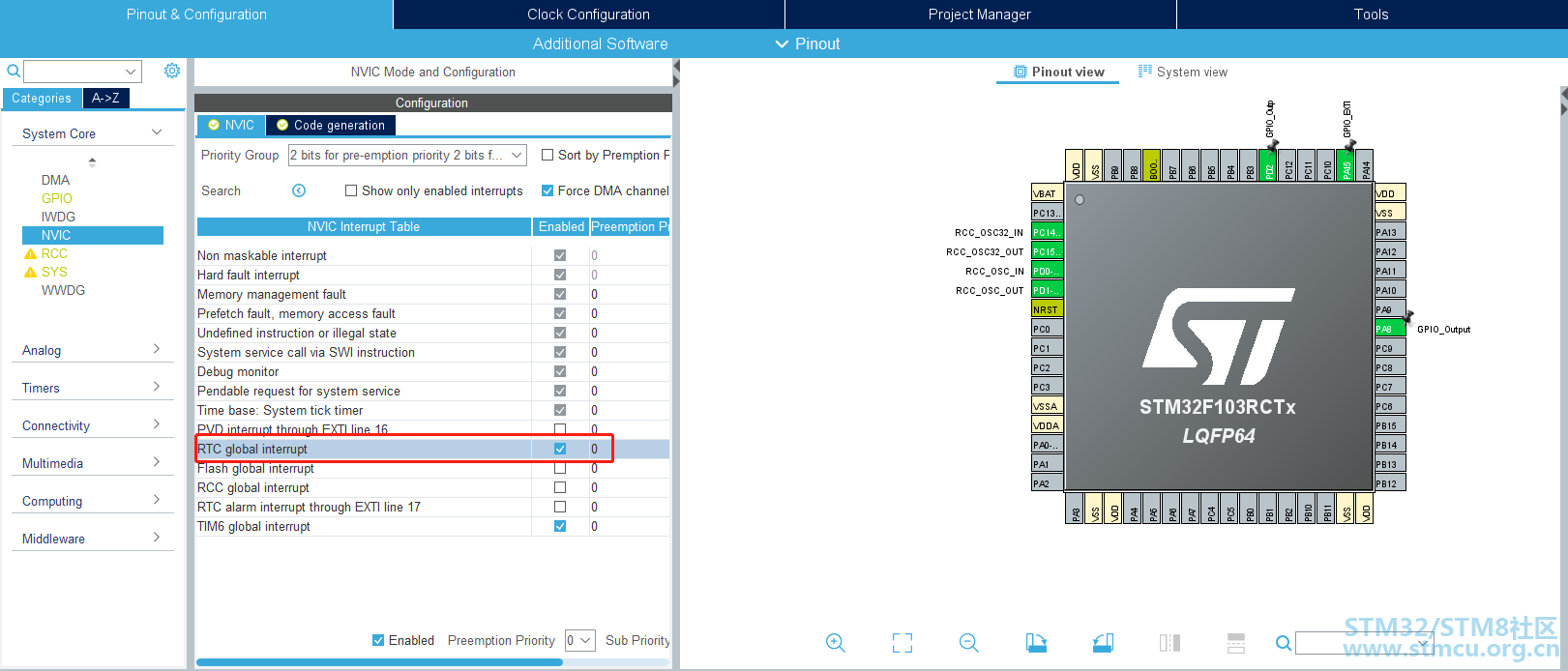Zoom in on the chip pinout view
The image size is (1568, 671).
point(836,643)
